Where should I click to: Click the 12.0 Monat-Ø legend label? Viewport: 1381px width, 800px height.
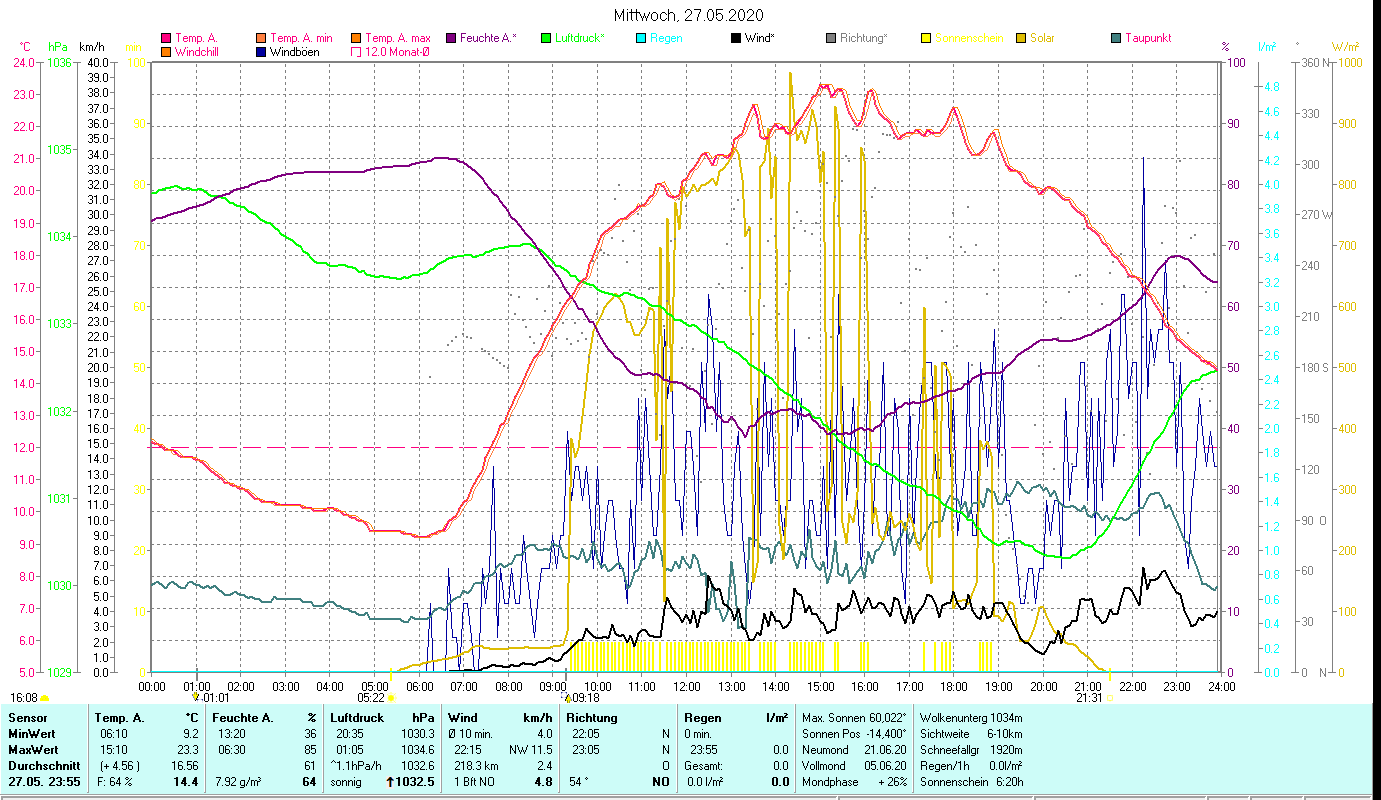click(x=398, y=52)
